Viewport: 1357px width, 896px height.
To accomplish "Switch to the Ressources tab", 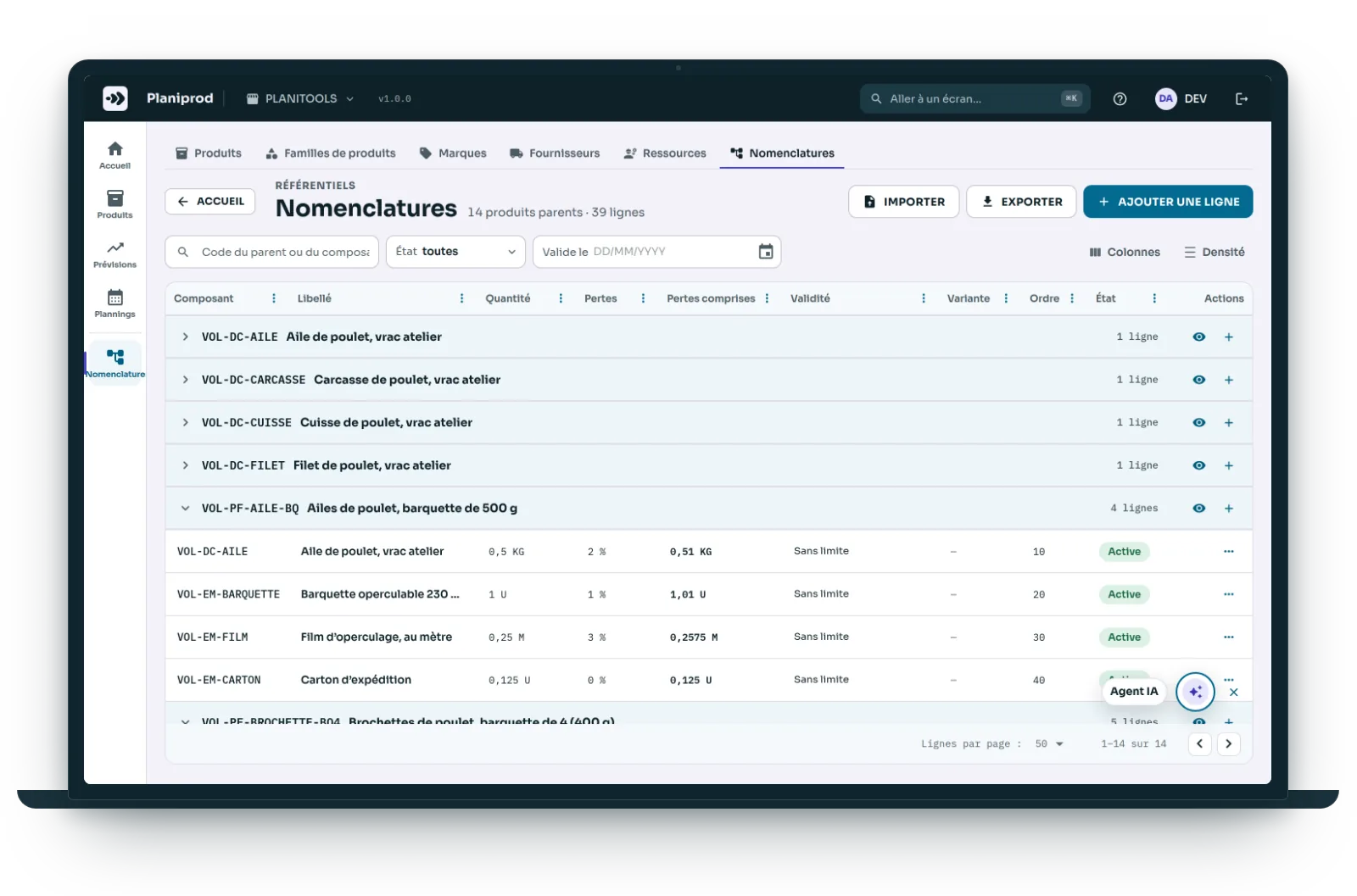I will tap(665, 153).
